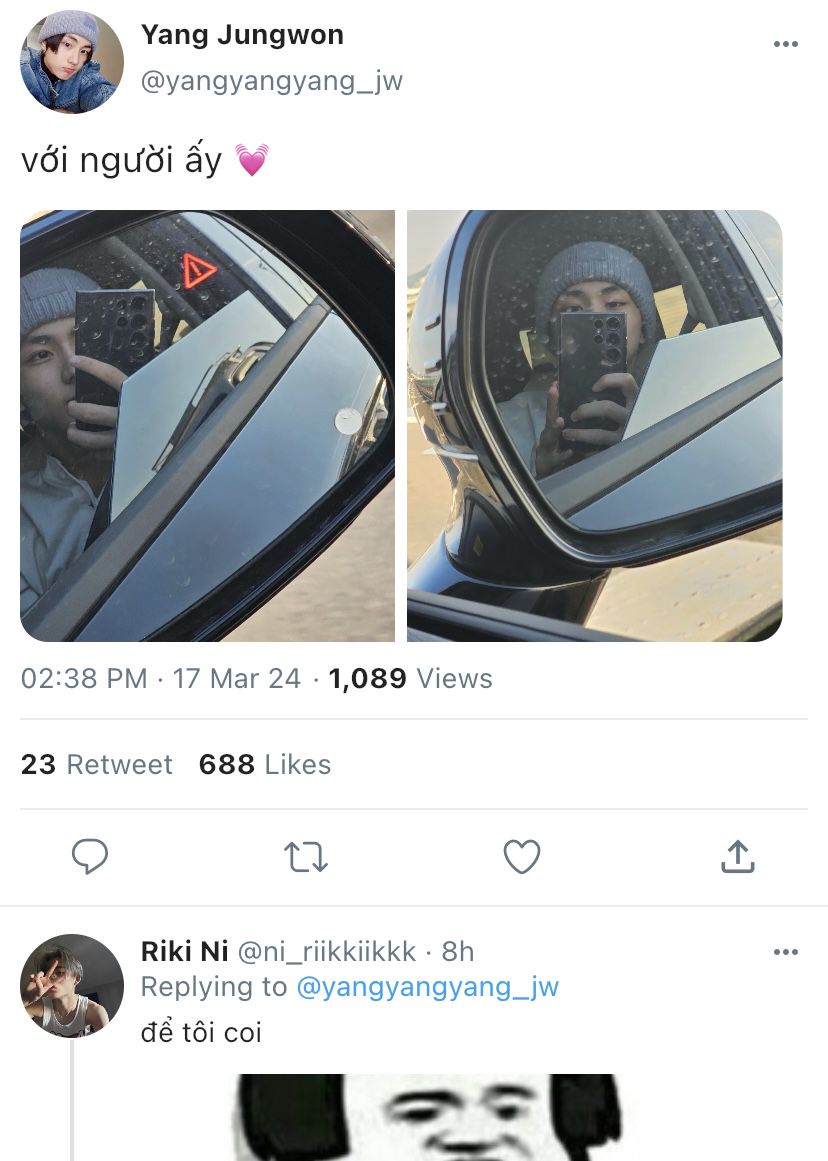Viewport: 828px width, 1161px height.
Task: Open the tweet's three-dot more menu
Action: (x=786, y=44)
